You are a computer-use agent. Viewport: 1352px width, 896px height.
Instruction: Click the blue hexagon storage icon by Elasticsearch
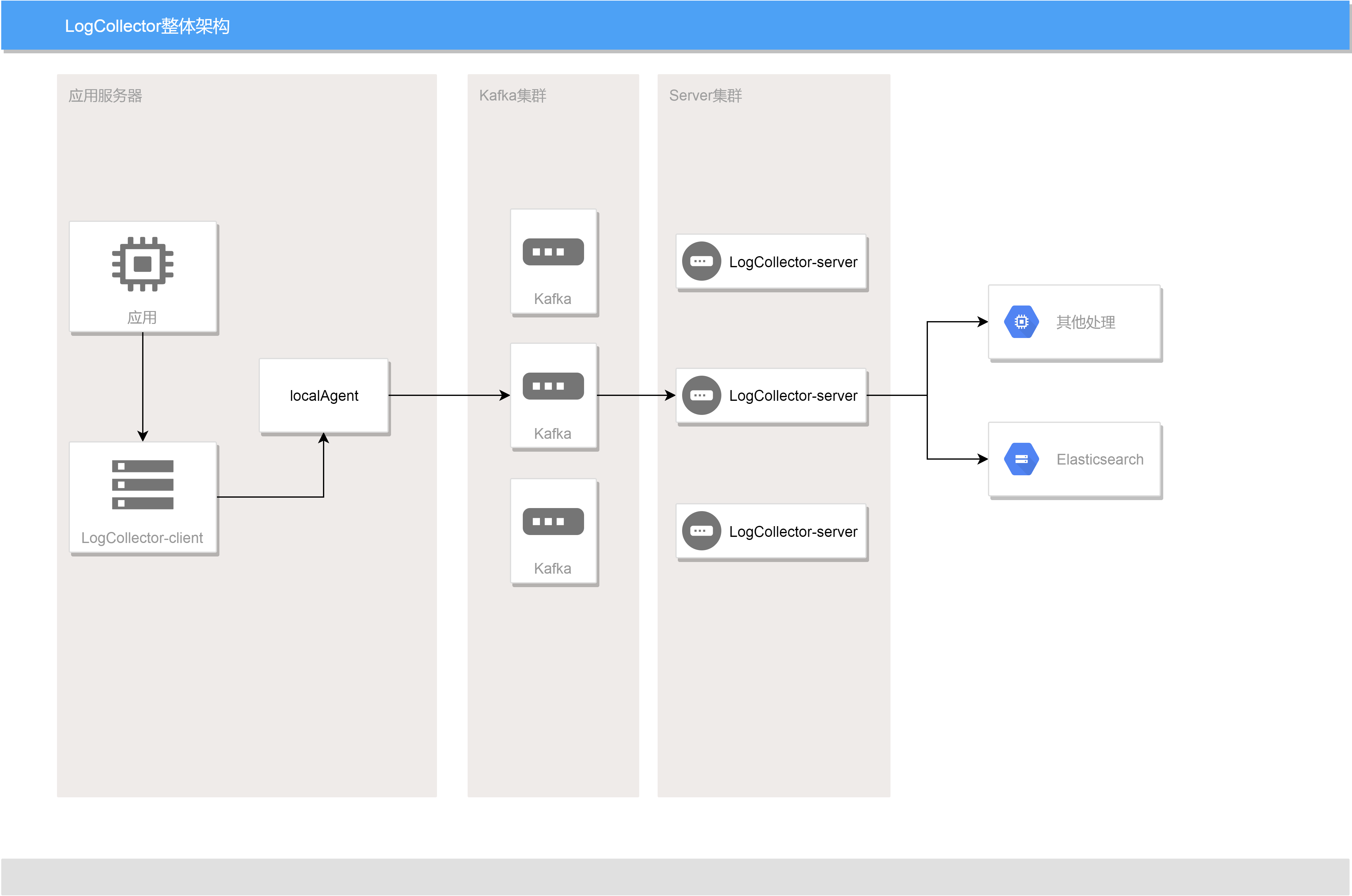click(x=1021, y=459)
